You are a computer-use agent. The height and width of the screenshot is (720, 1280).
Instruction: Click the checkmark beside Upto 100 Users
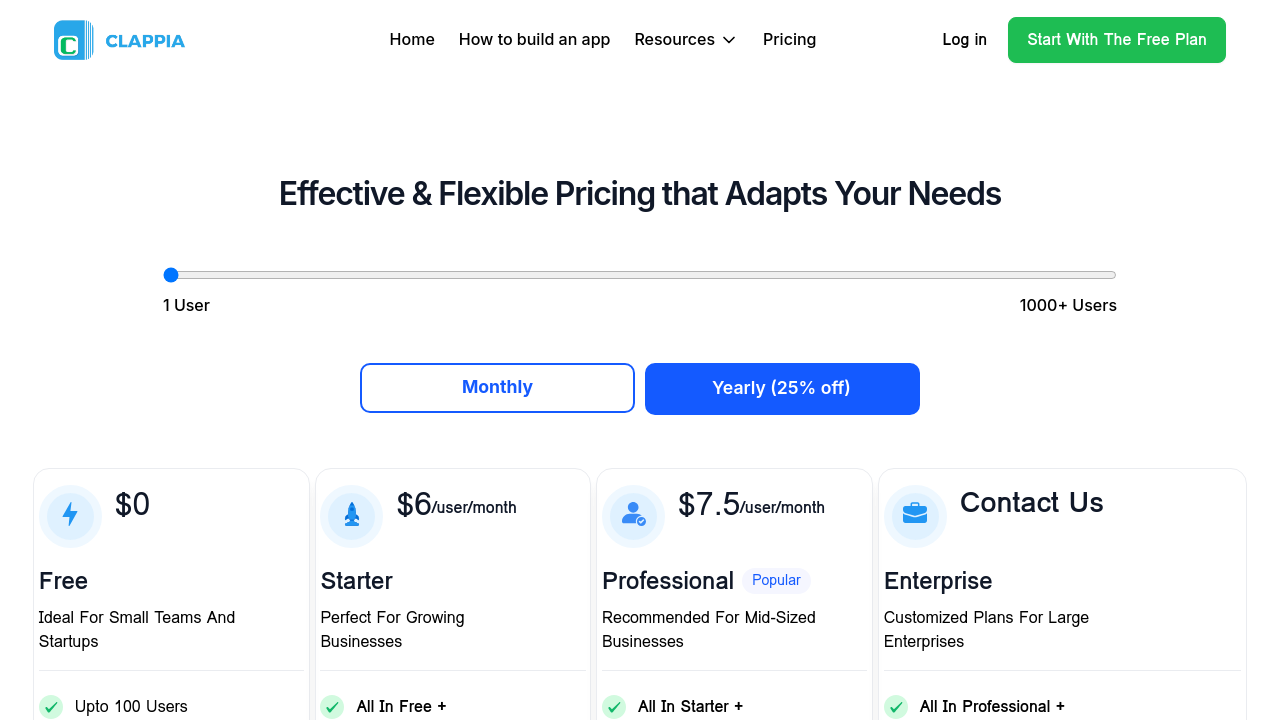51,707
